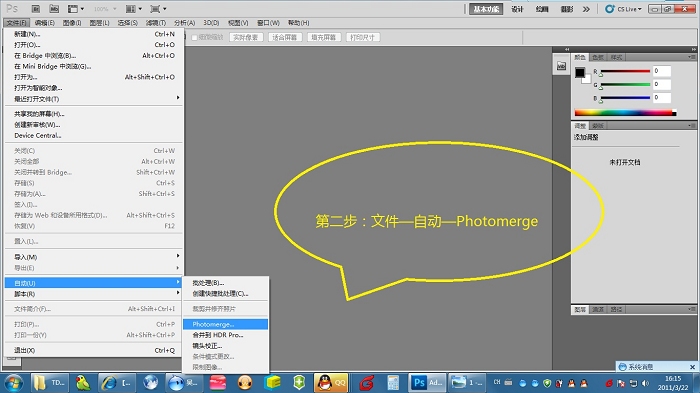Viewport: 700px width, 393px height.
Task: Open the Windows Start menu
Action: (13, 383)
